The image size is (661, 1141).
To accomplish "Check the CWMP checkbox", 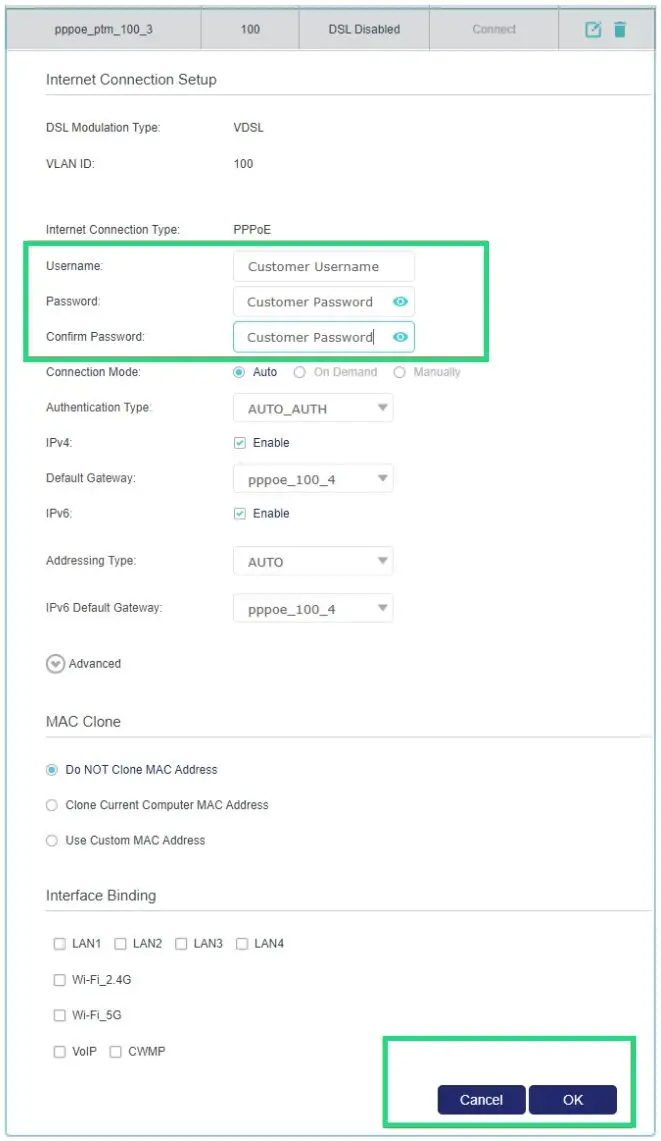I will coord(115,1051).
